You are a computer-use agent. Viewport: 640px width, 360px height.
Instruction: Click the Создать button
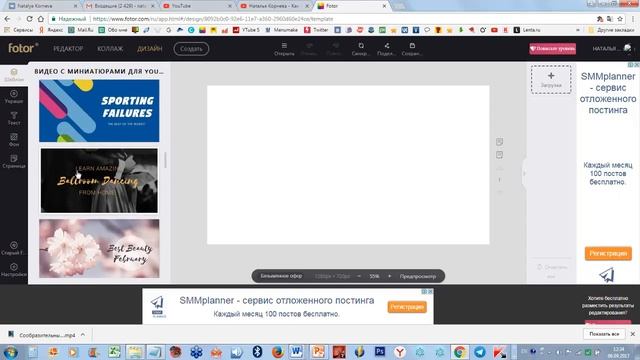pos(191,49)
